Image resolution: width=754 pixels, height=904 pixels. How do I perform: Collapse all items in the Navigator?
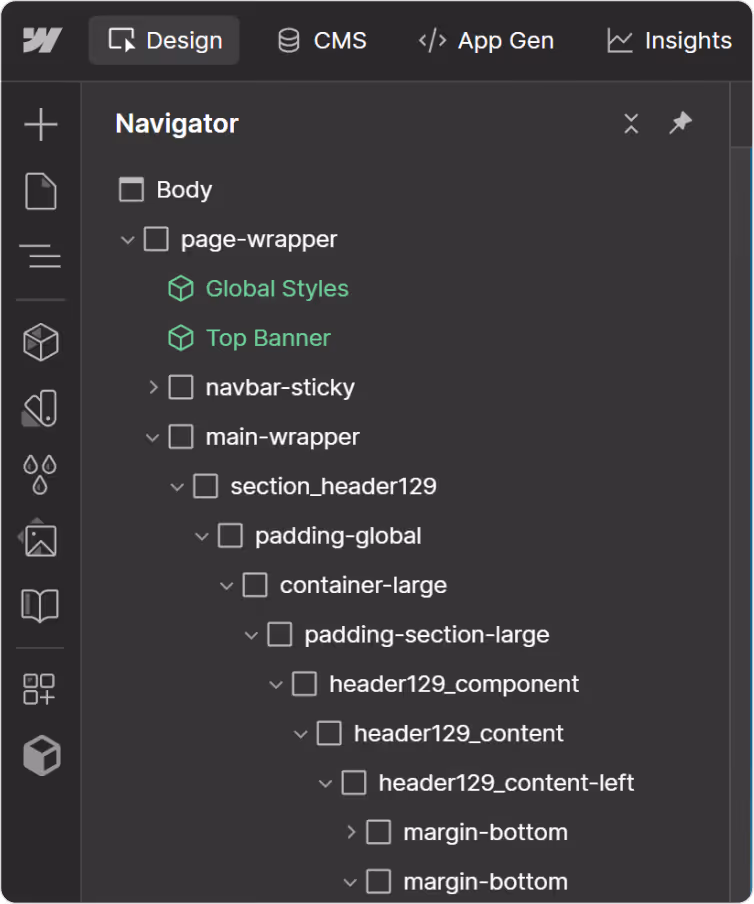coord(631,124)
